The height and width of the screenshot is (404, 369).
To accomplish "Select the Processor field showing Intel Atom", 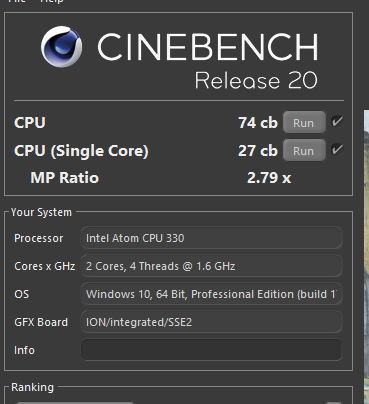I will pos(212,238).
